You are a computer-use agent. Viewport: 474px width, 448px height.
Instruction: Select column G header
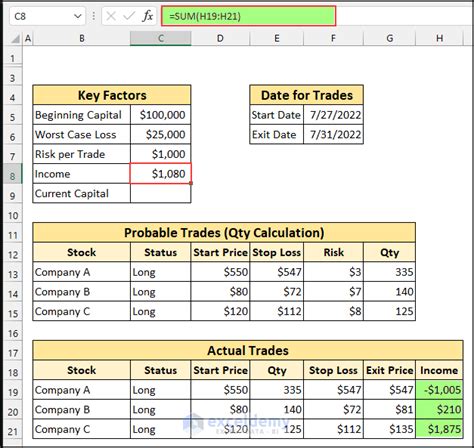[x=389, y=38]
